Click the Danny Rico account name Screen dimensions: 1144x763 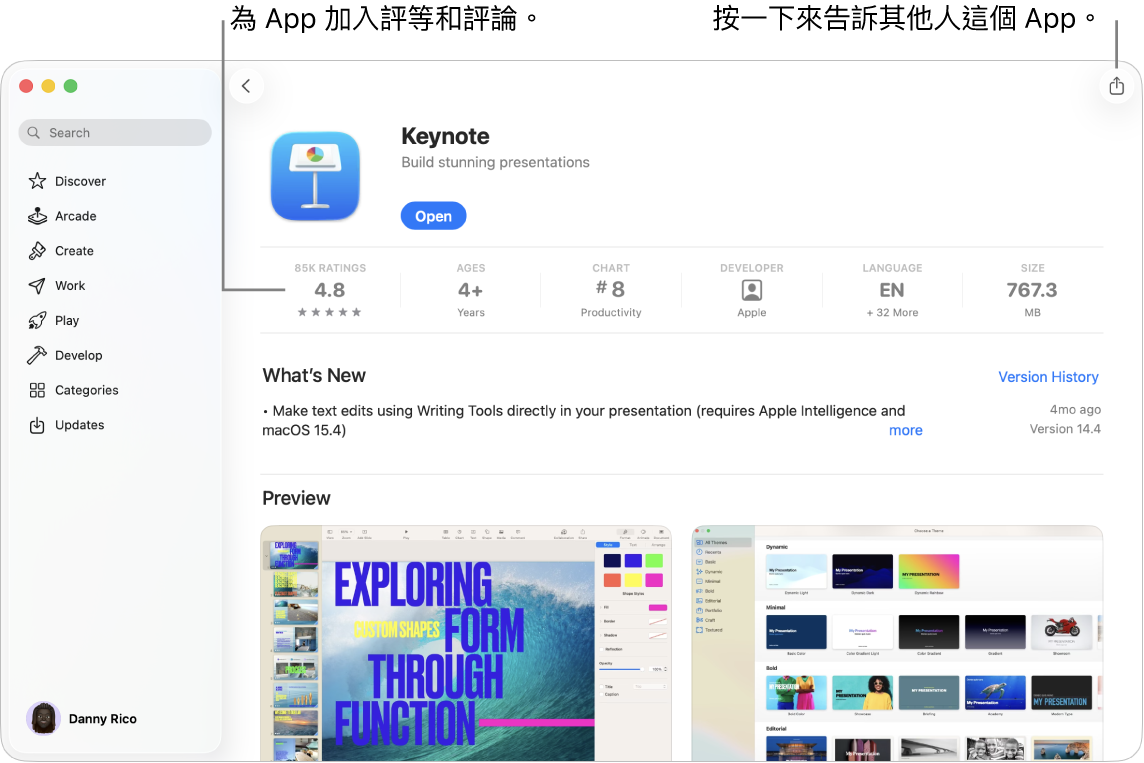point(103,719)
